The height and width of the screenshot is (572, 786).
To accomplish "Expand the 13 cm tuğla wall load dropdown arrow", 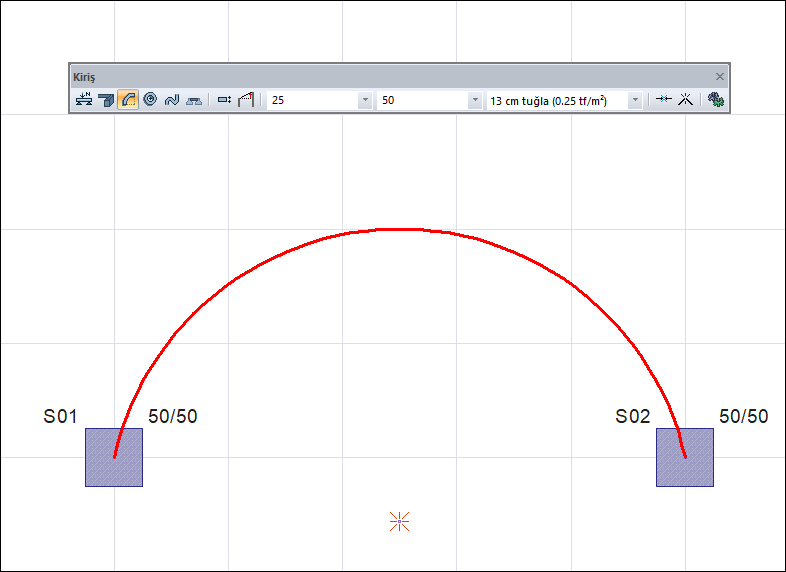I will click(634, 101).
